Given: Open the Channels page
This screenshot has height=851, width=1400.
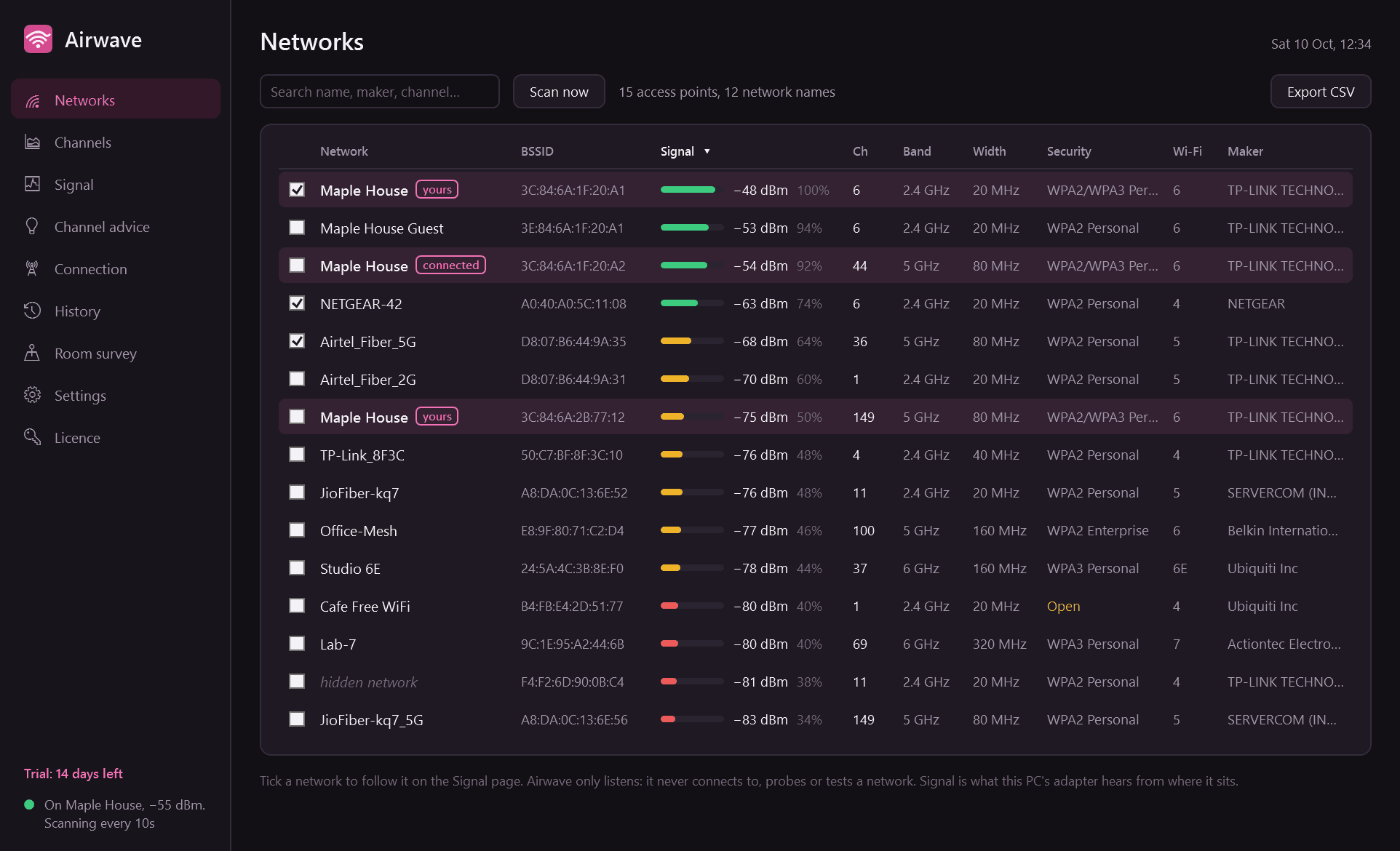Looking at the screenshot, I should coord(116,143).
